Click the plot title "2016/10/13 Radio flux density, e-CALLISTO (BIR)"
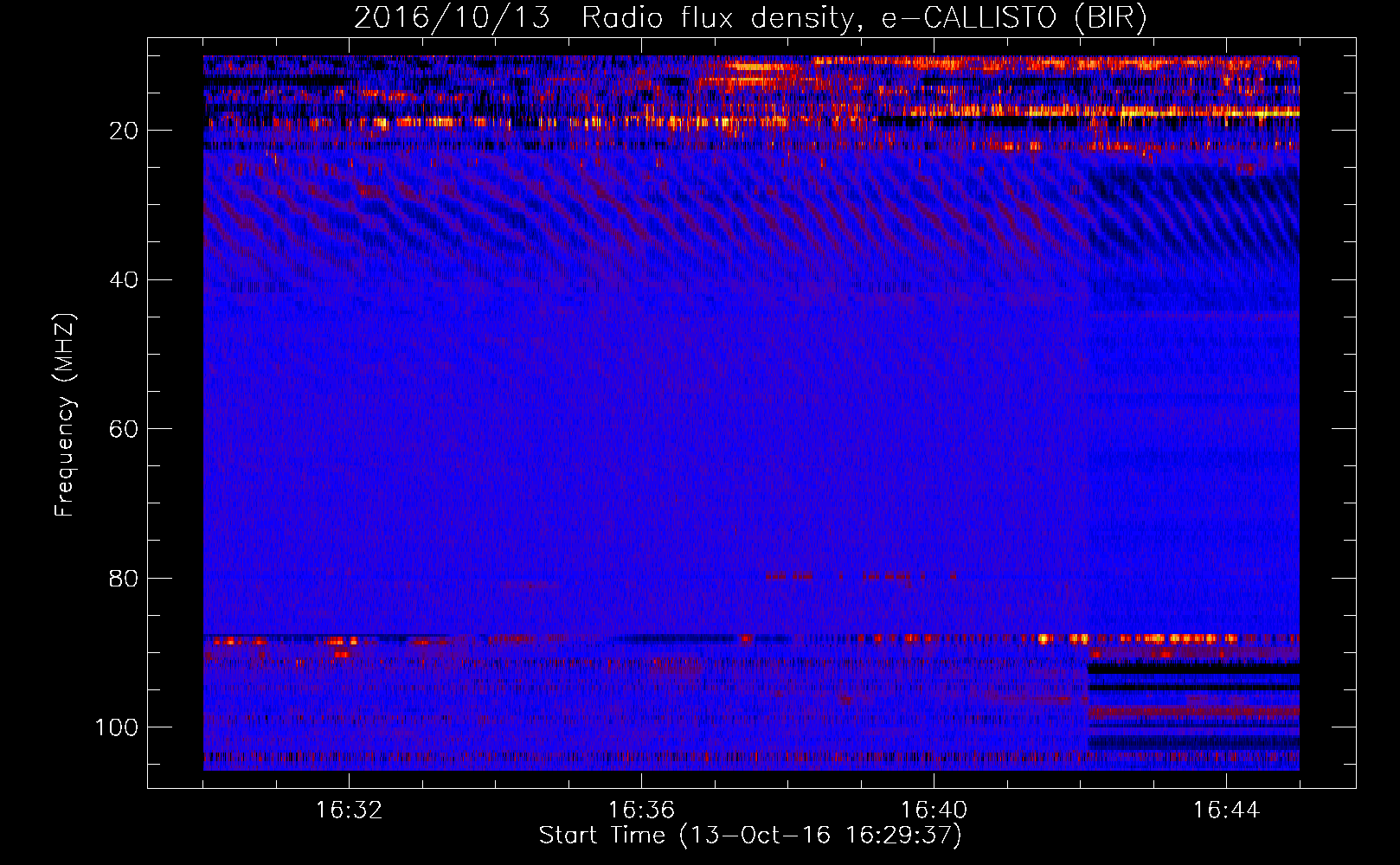This screenshot has height=865, width=1400. pos(750,18)
